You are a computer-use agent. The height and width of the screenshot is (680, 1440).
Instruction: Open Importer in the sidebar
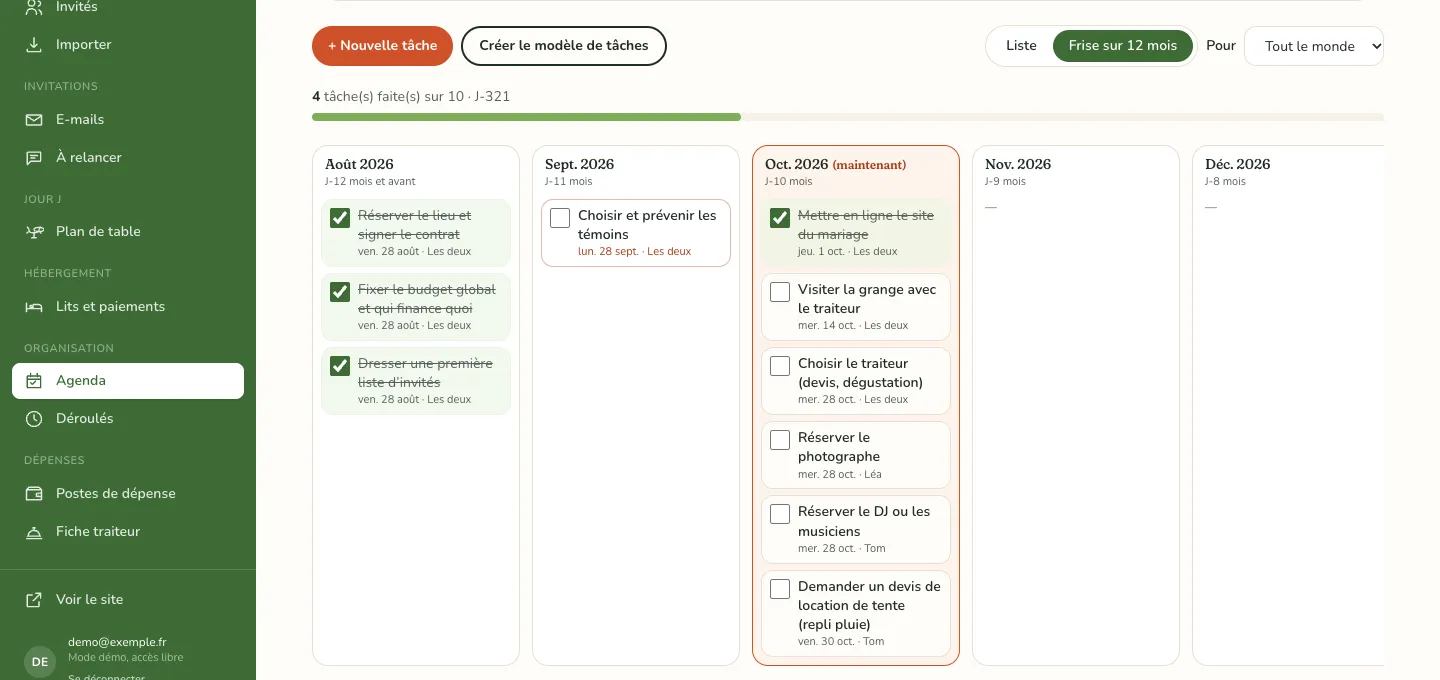128,45
